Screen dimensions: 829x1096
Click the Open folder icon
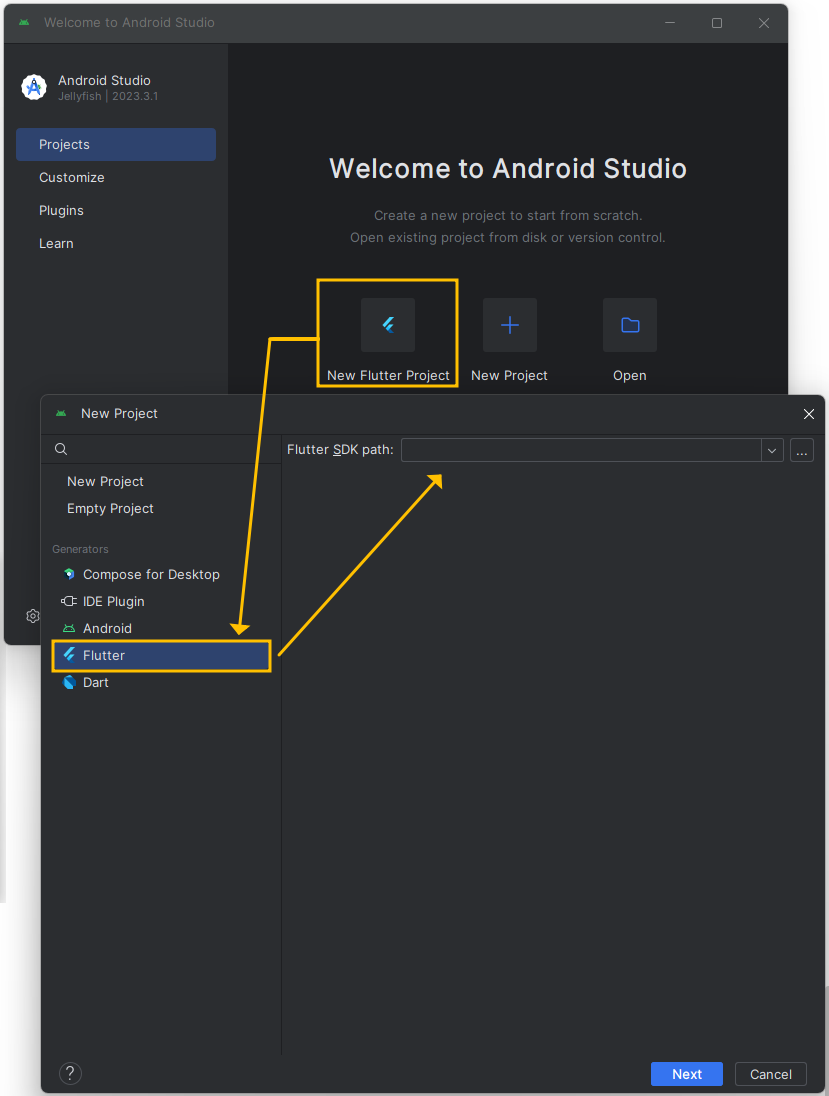pyautogui.click(x=630, y=325)
